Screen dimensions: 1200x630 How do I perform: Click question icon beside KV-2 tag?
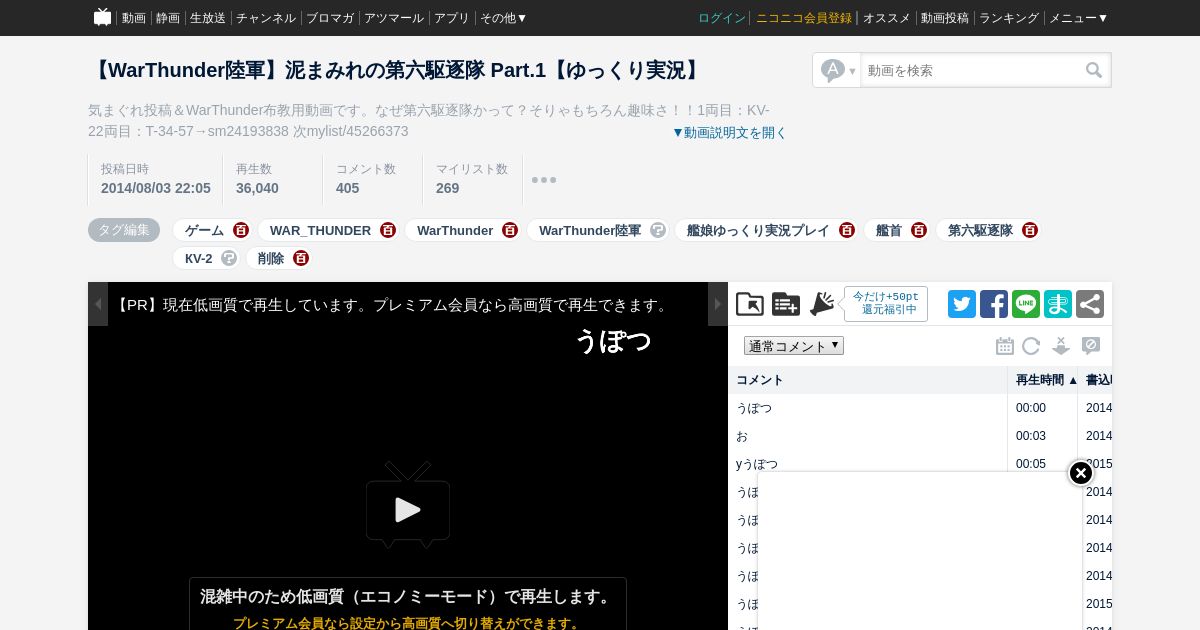point(229,258)
